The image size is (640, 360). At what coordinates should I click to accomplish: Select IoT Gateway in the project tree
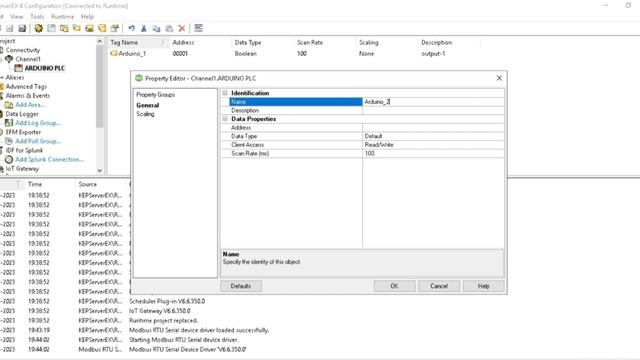22,169
